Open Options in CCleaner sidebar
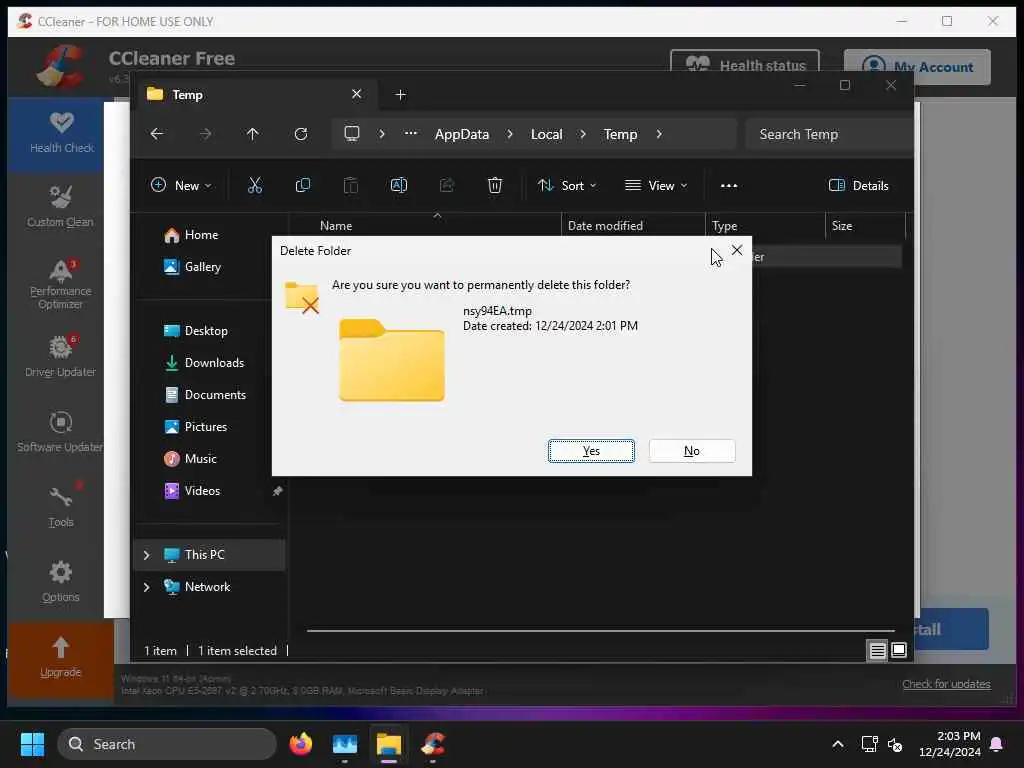The height and width of the screenshot is (768, 1024). pos(60,581)
